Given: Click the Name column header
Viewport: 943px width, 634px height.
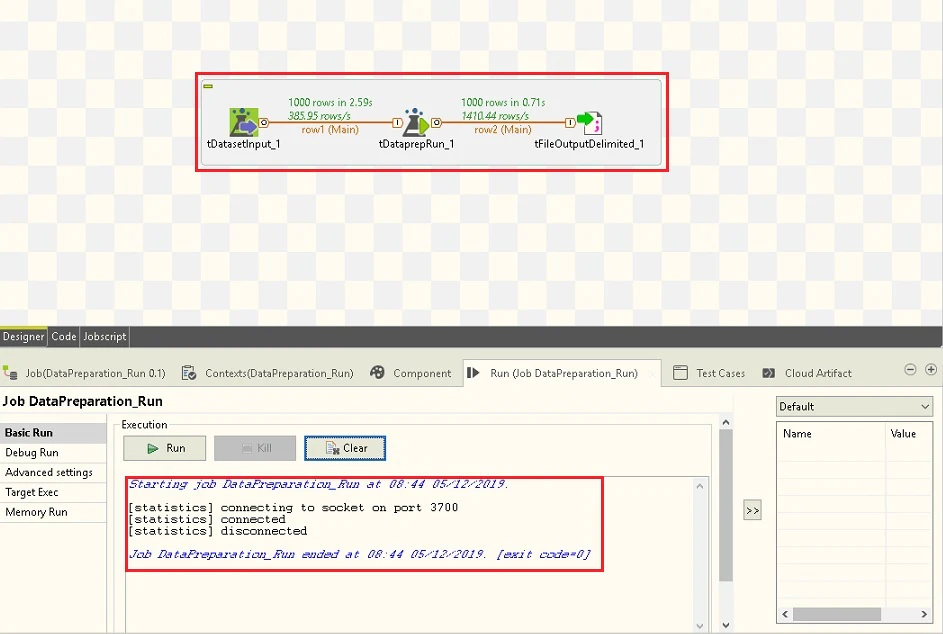Looking at the screenshot, I should 831,434.
